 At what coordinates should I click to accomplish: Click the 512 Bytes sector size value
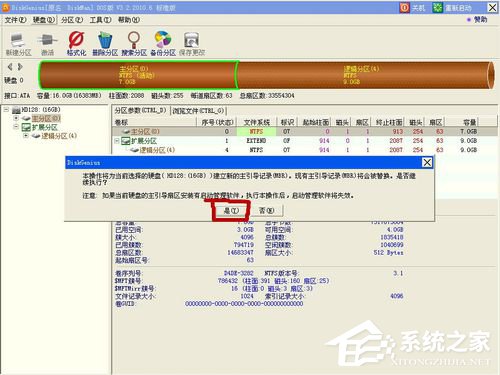389,253
